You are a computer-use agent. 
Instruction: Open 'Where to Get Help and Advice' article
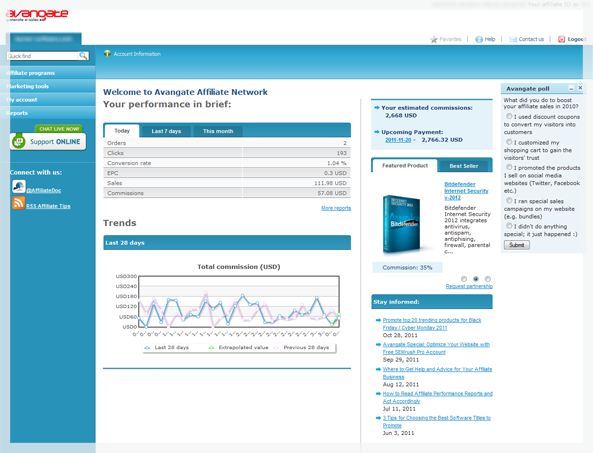[x=437, y=373]
